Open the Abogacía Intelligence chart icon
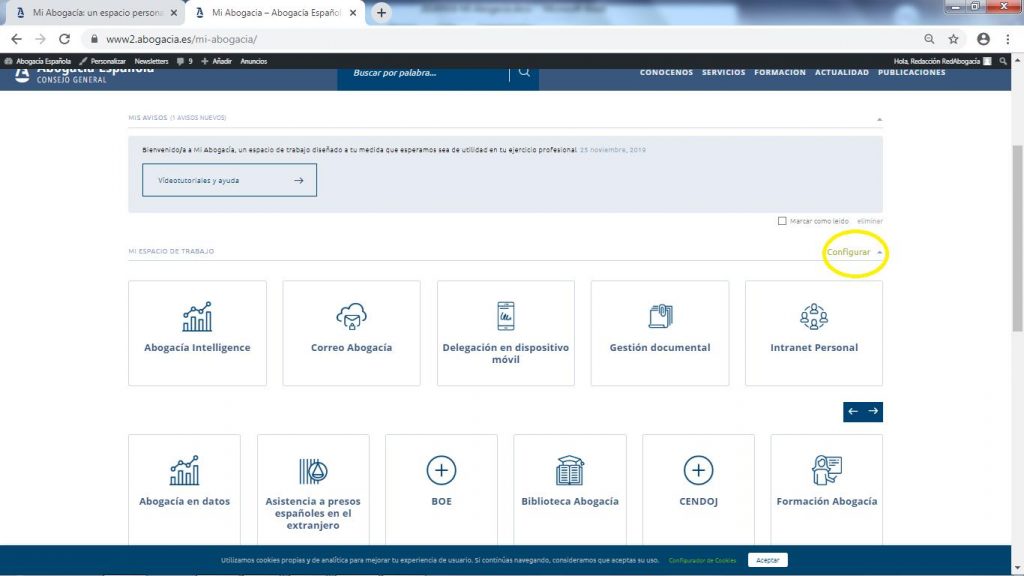 coord(197,317)
